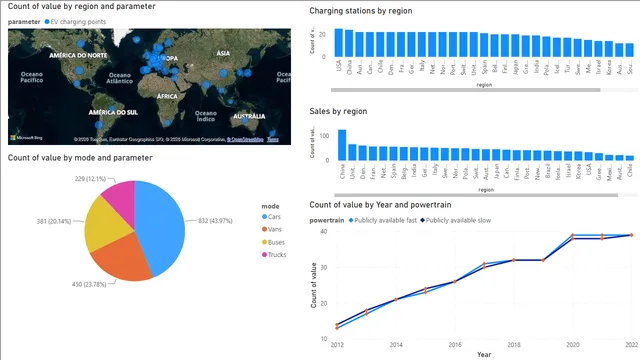Open the Terms link on map

273,140
